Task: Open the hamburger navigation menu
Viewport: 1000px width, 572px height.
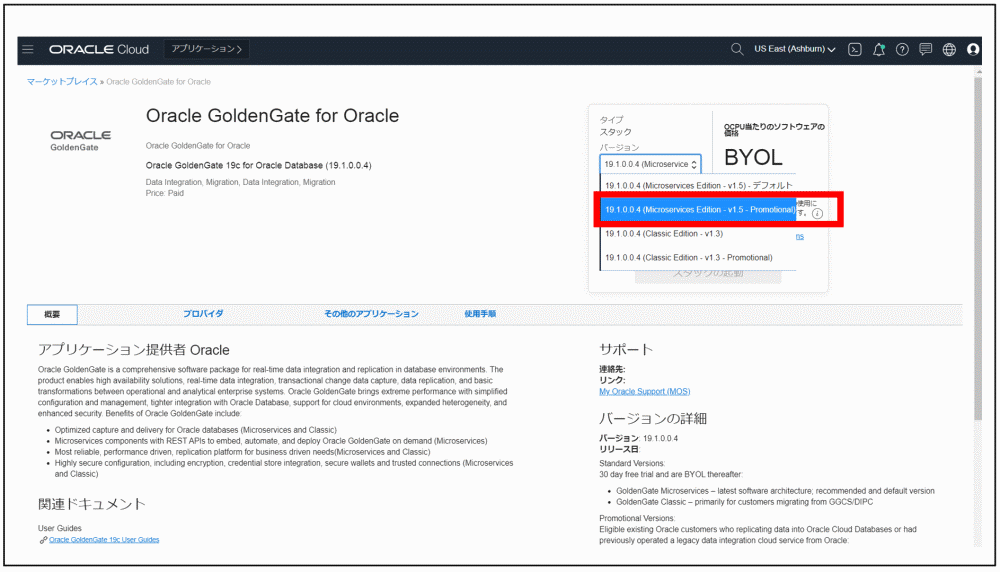Action: (x=27, y=49)
